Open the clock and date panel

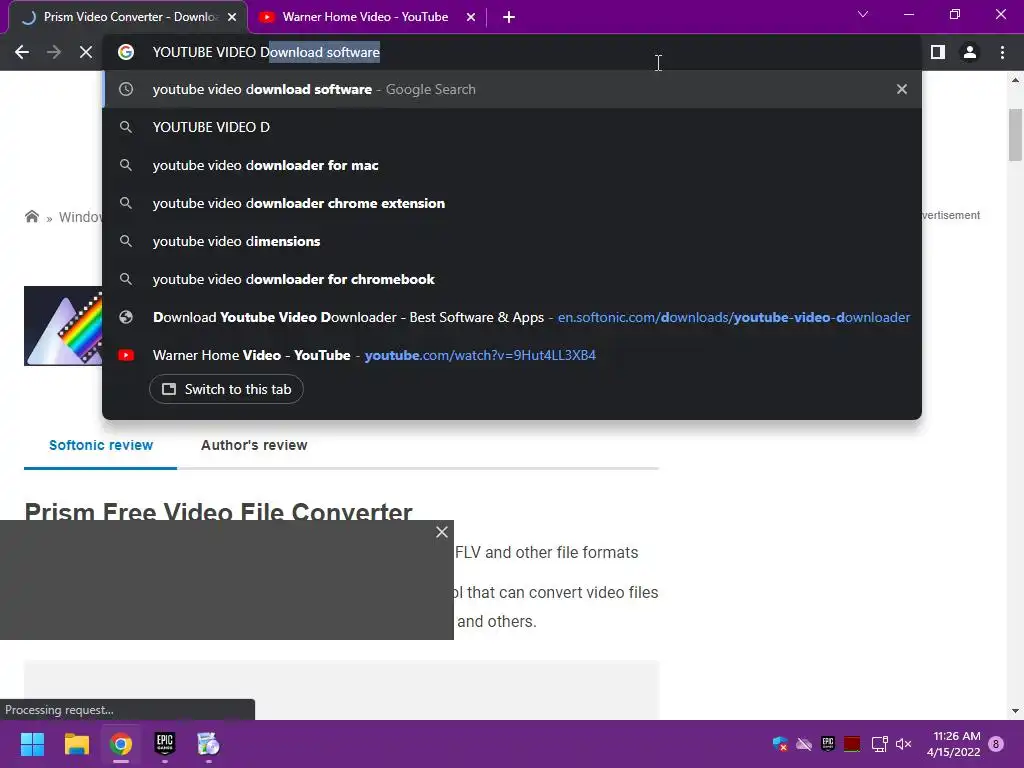pyautogui.click(x=953, y=744)
